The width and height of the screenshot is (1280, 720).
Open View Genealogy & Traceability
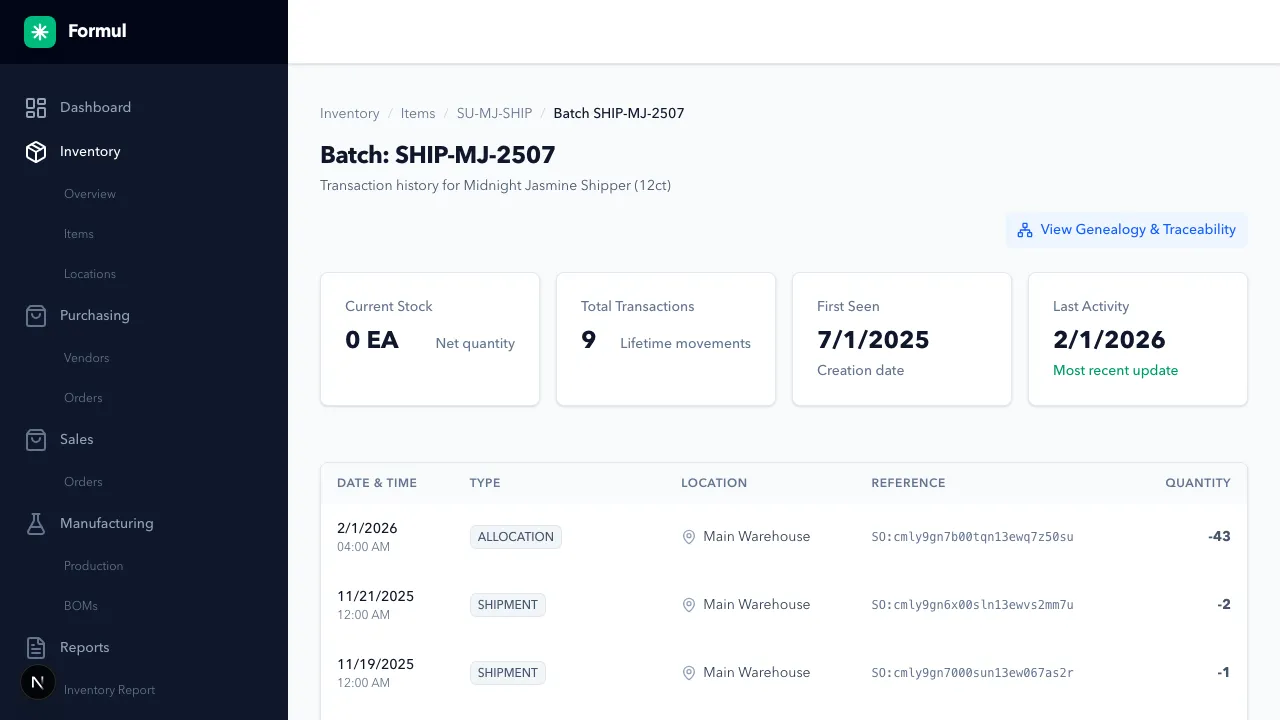pyautogui.click(x=1126, y=229)
